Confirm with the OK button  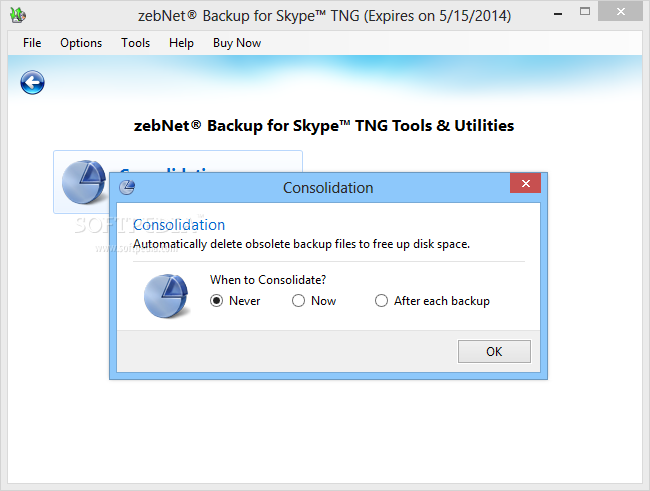pyautogui.click(x=494, y=352)
